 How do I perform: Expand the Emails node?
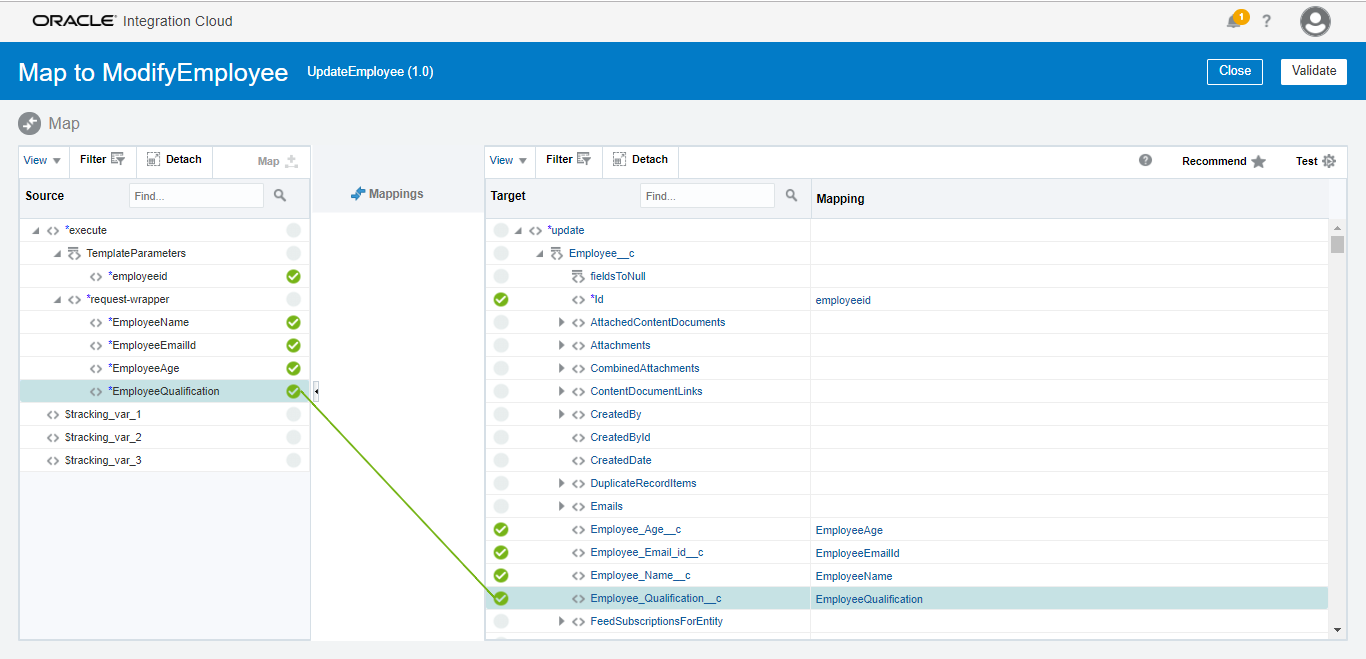(x=562, y=506)
